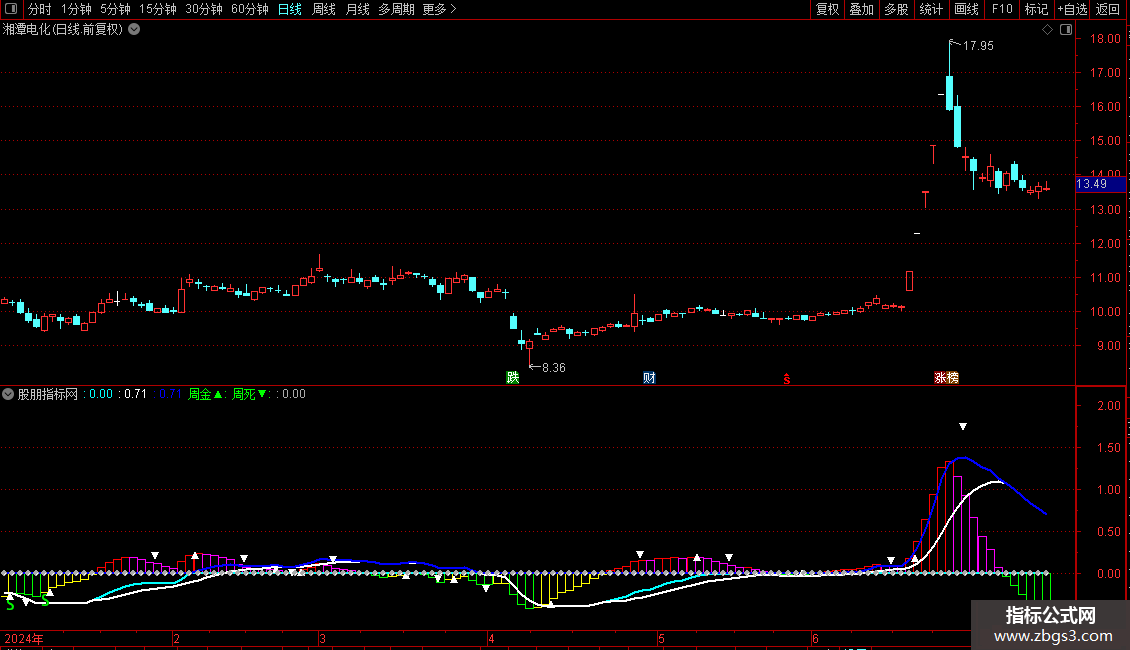This screenshot has width=1130, height=650.
Task: Click the 2024年 label on the time axis
Action: point(24,638)
